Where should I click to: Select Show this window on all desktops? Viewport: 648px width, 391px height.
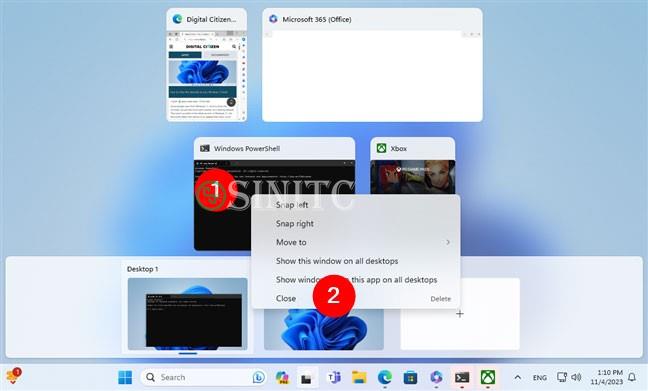(x=355, y=261)
